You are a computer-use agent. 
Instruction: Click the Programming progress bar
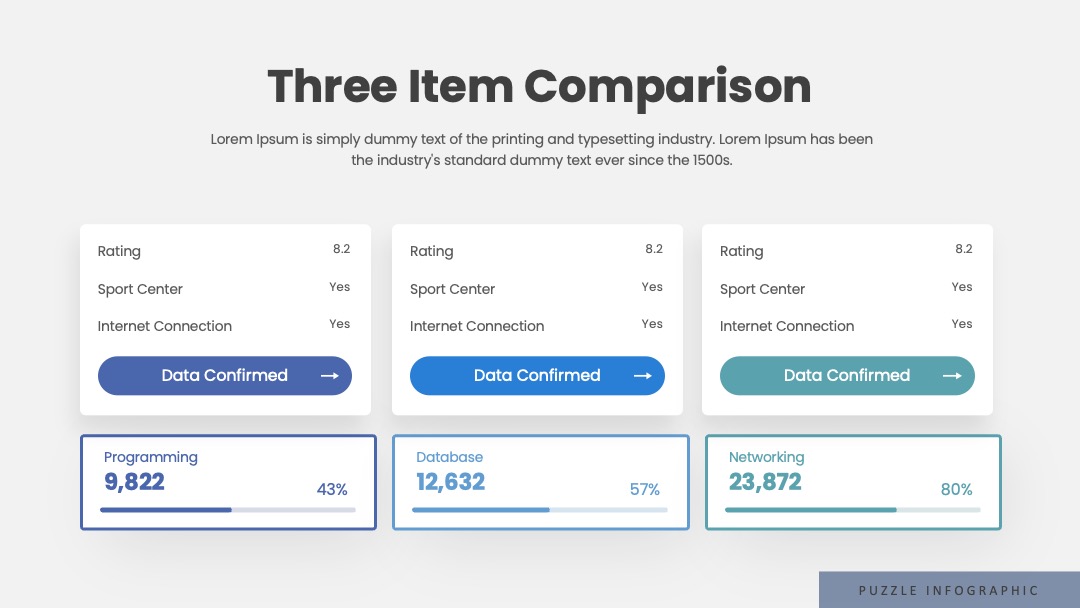pyautogui.click(x=227, y=510)
